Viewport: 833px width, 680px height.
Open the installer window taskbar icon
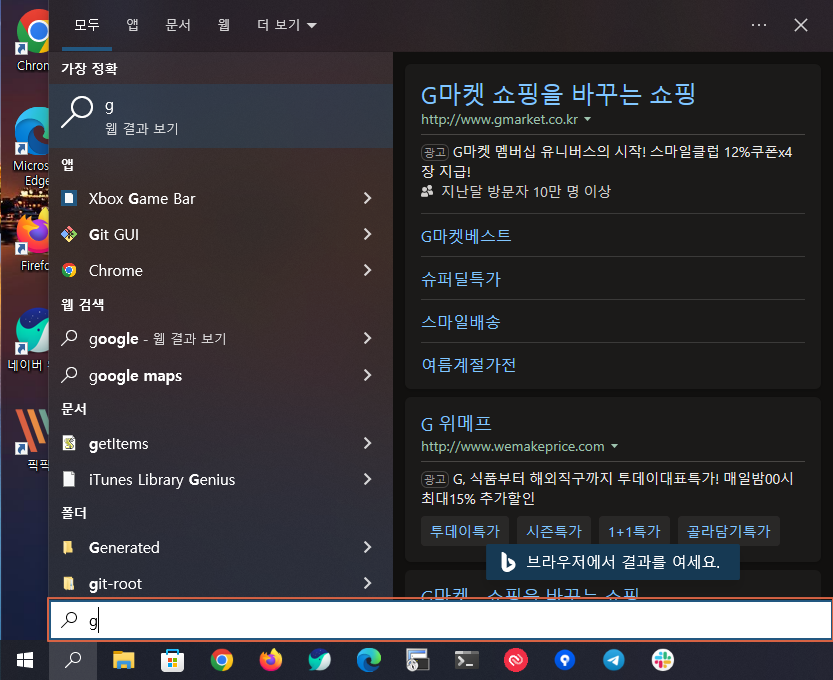[x=418, y=660]
